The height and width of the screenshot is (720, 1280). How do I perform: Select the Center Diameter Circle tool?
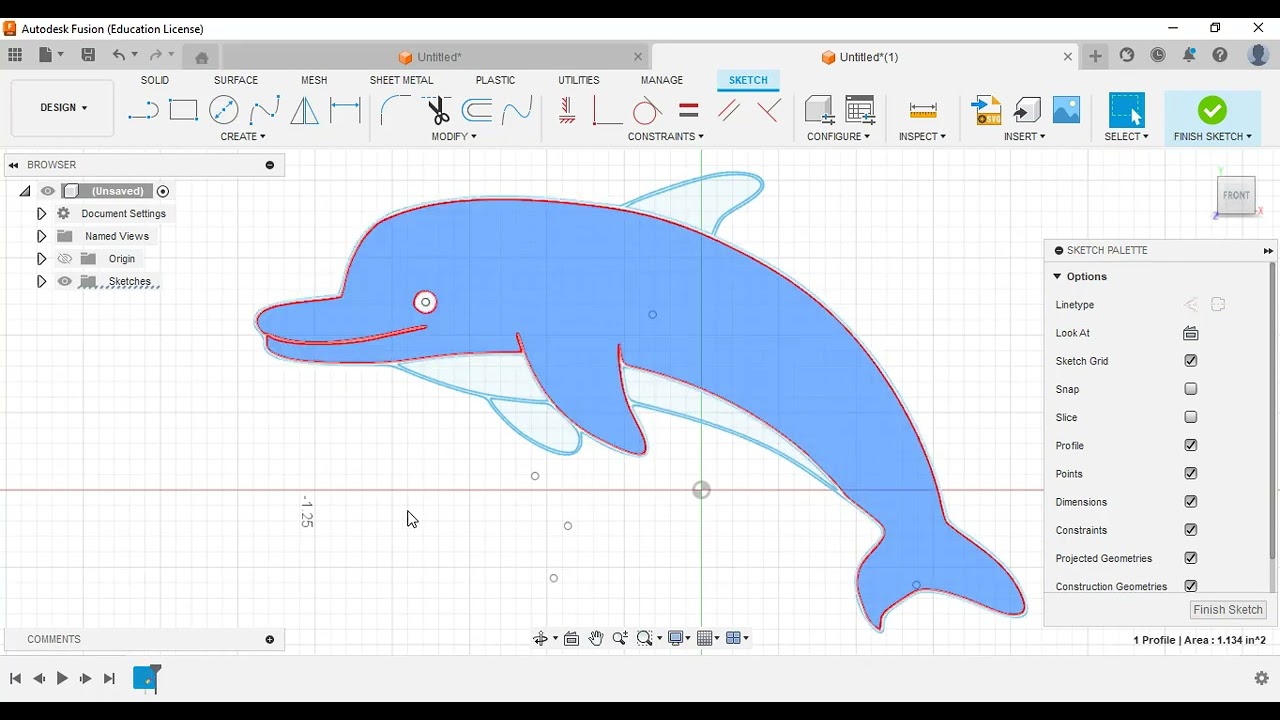(x=224, y=110)
